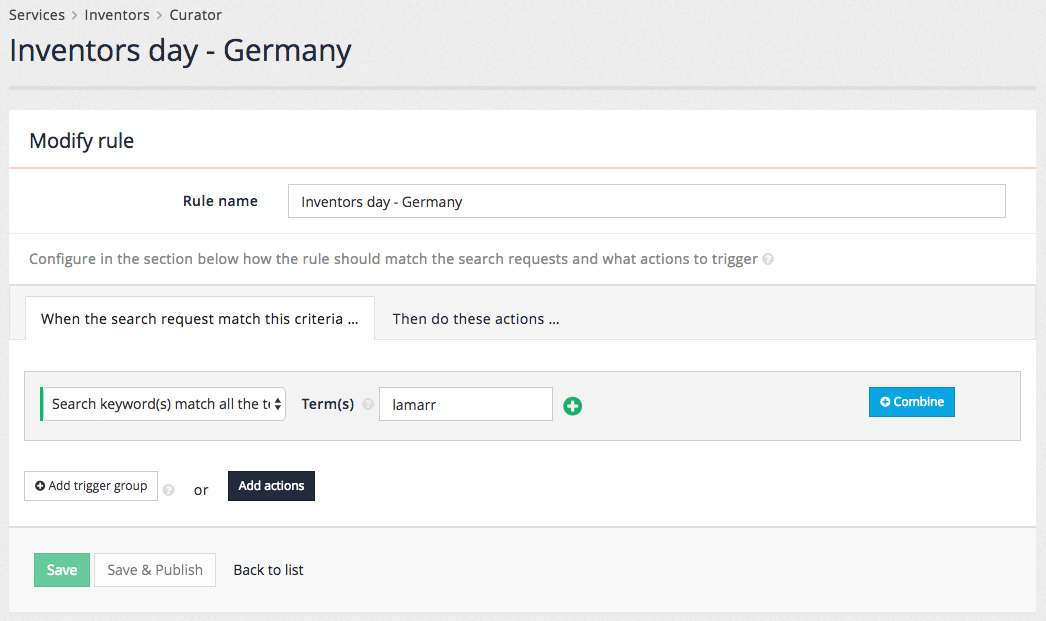Go Back to list

[268, 569]
